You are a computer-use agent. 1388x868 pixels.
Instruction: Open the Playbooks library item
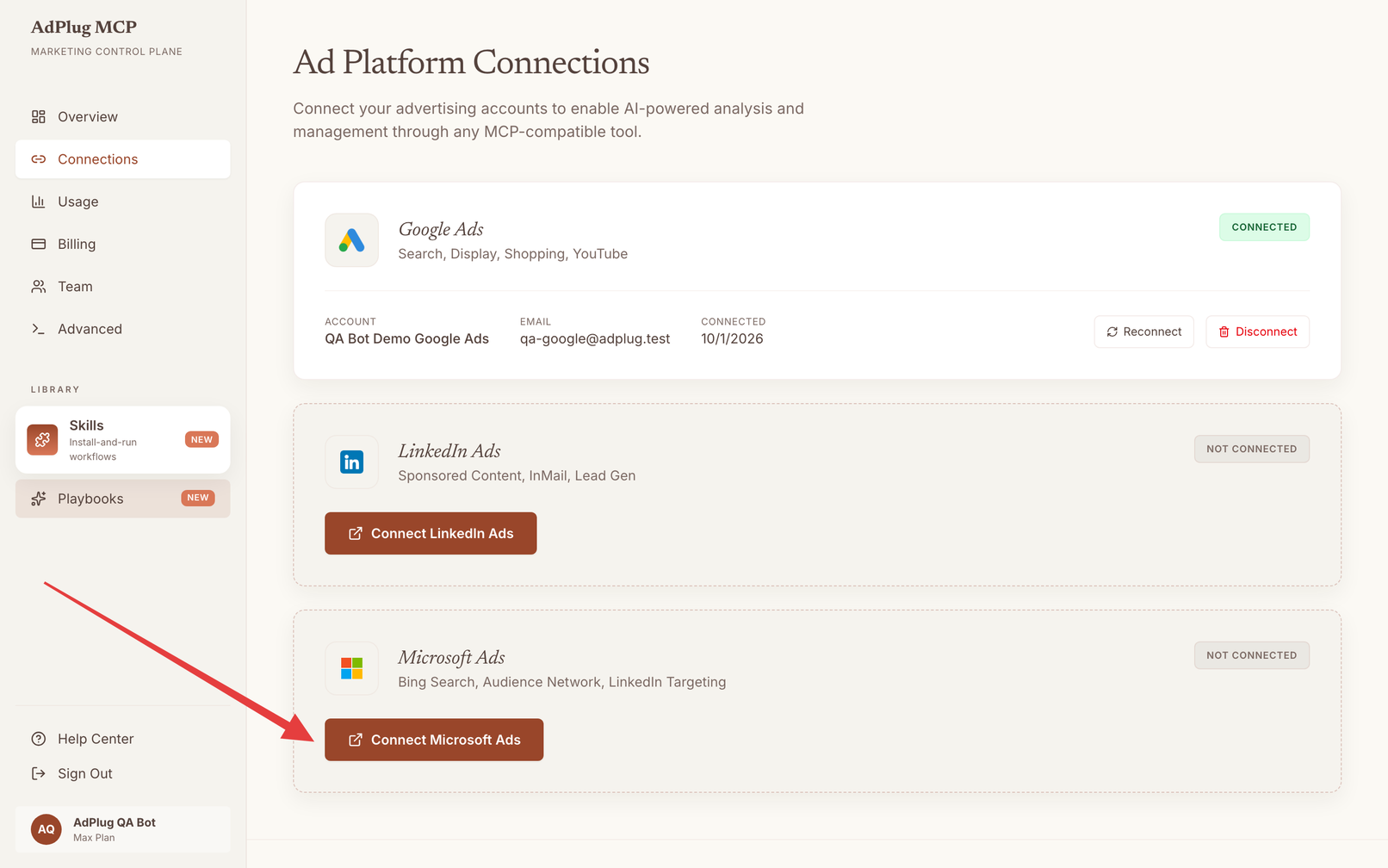122,499
